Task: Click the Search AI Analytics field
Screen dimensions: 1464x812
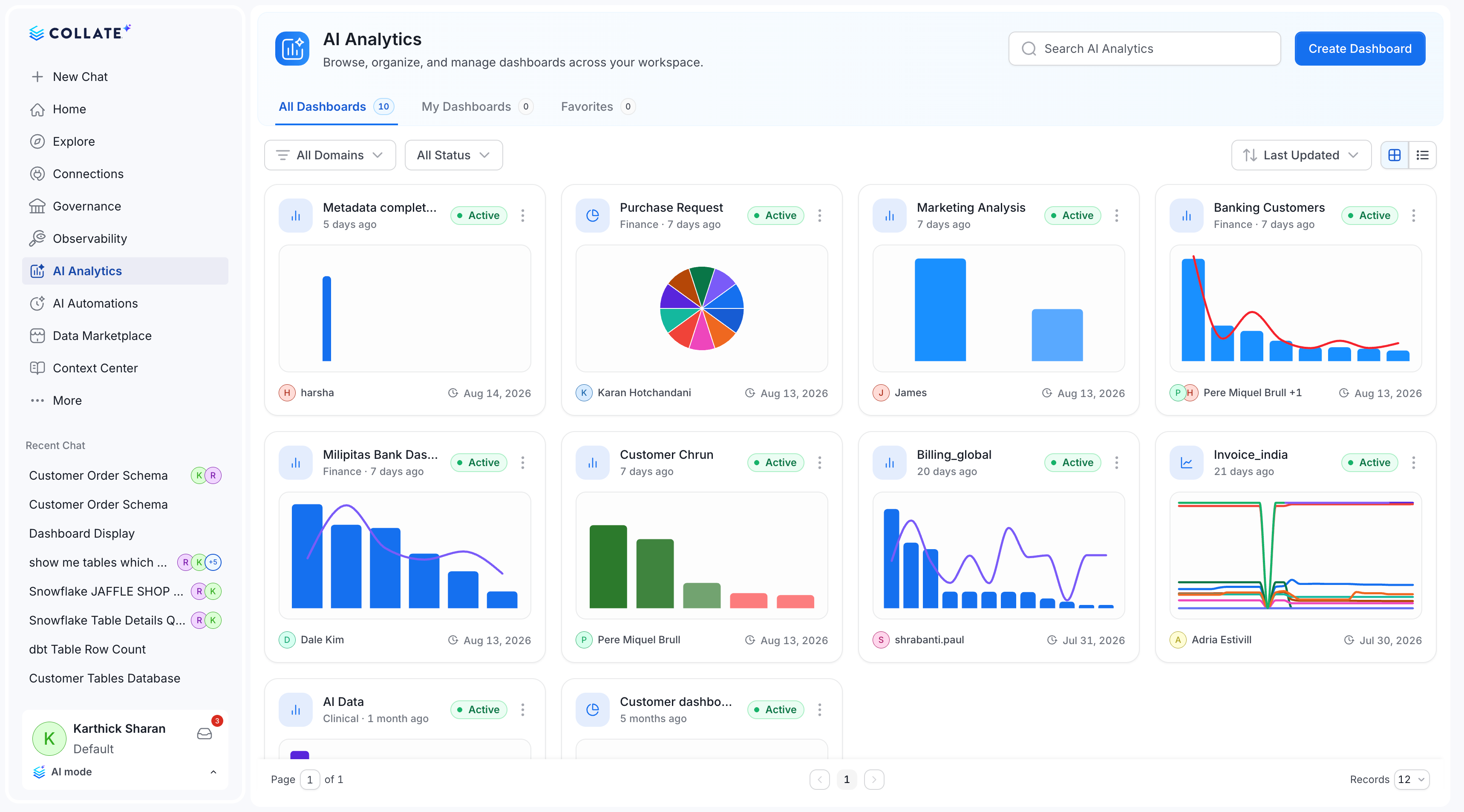Action: coord(1144,49)
